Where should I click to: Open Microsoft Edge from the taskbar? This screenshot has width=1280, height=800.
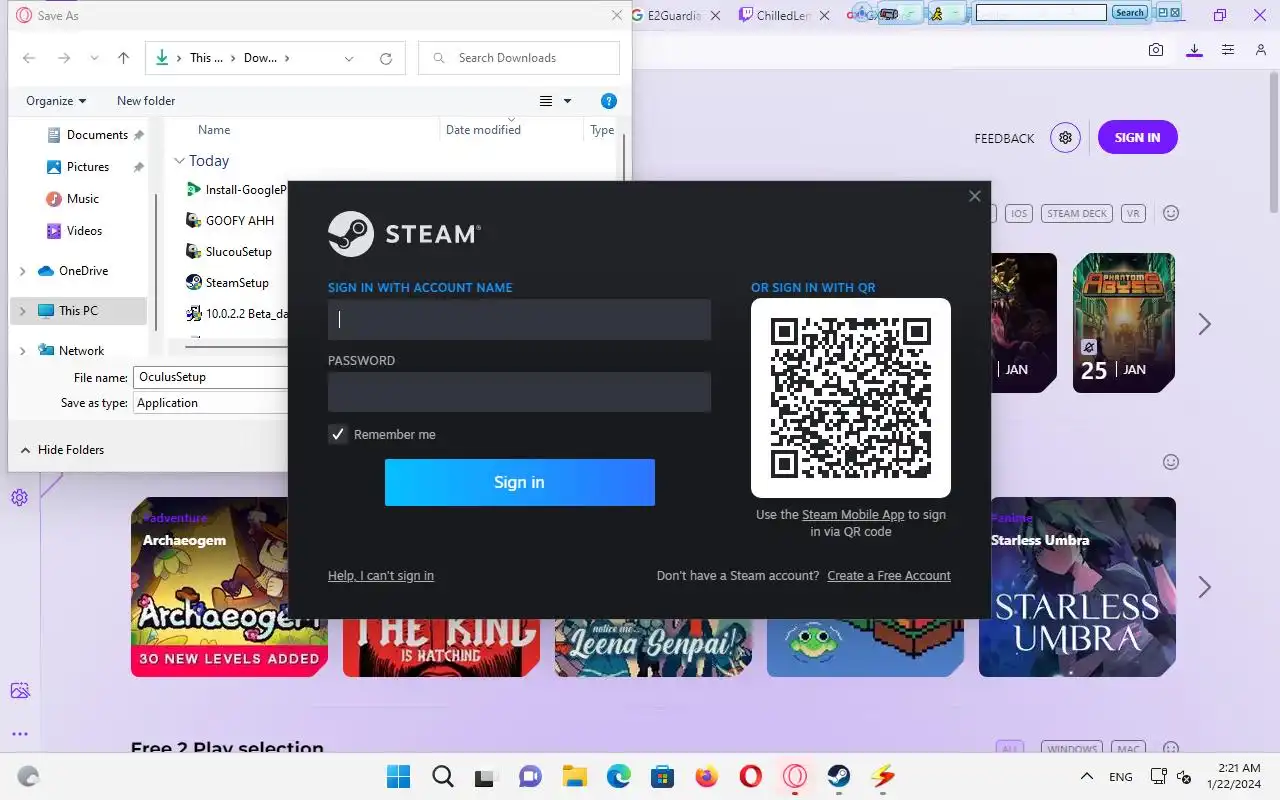tap(618, 776)
